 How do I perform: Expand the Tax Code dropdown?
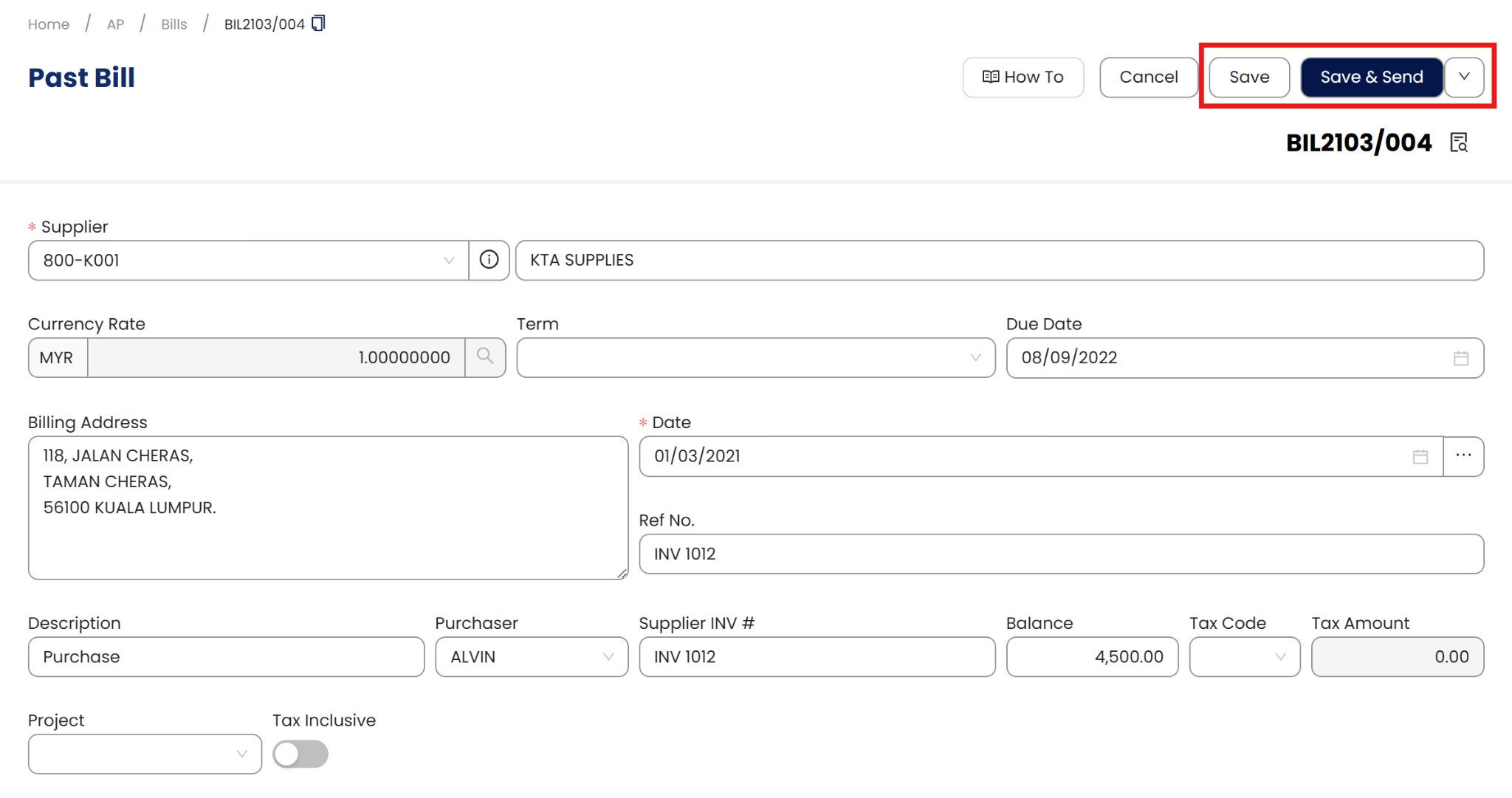(1245, 657)
